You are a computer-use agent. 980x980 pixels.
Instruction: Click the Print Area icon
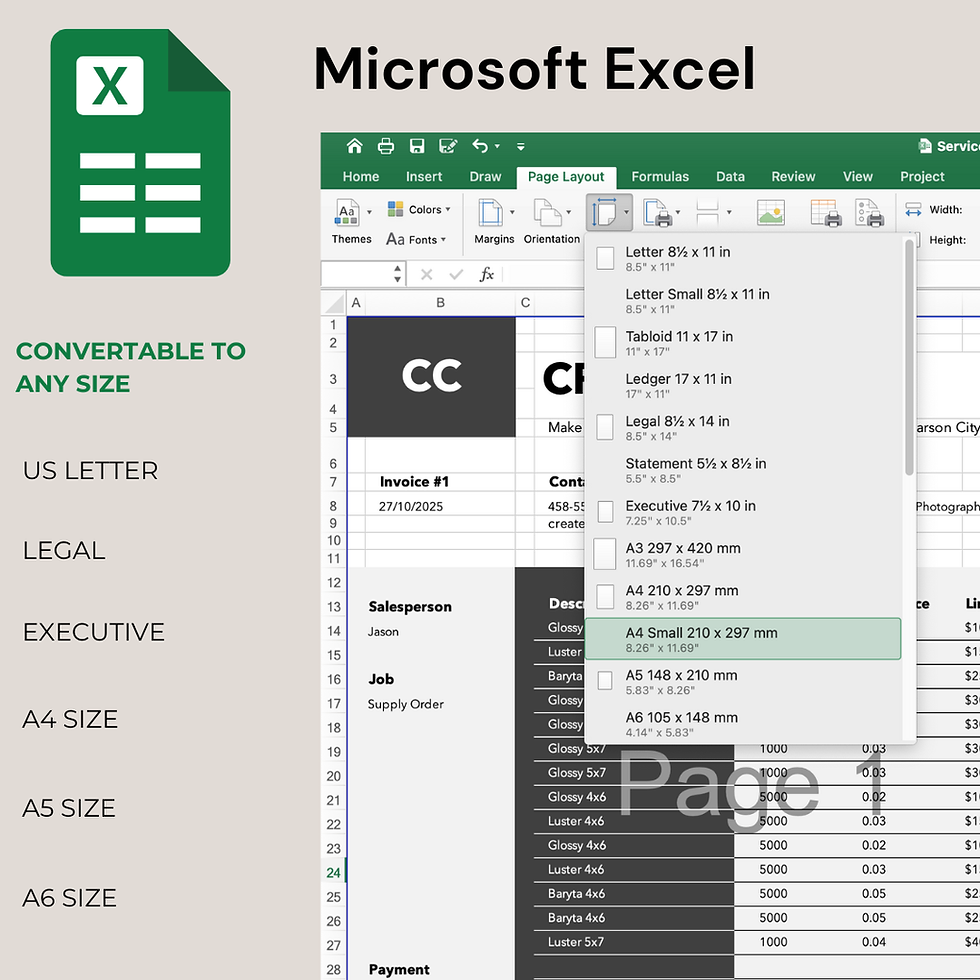tap(658, 212)
